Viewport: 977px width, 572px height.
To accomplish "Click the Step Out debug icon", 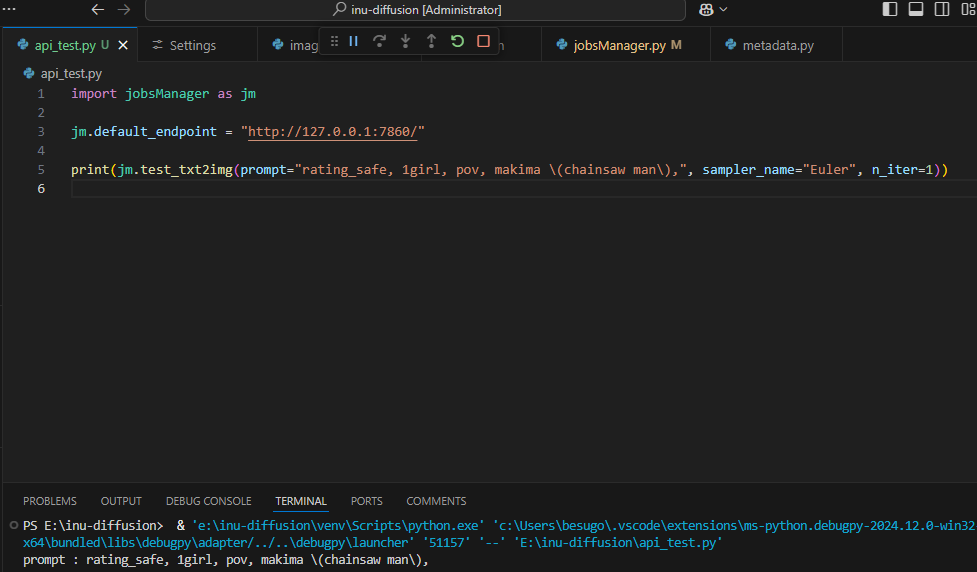I will pos(431,41).
